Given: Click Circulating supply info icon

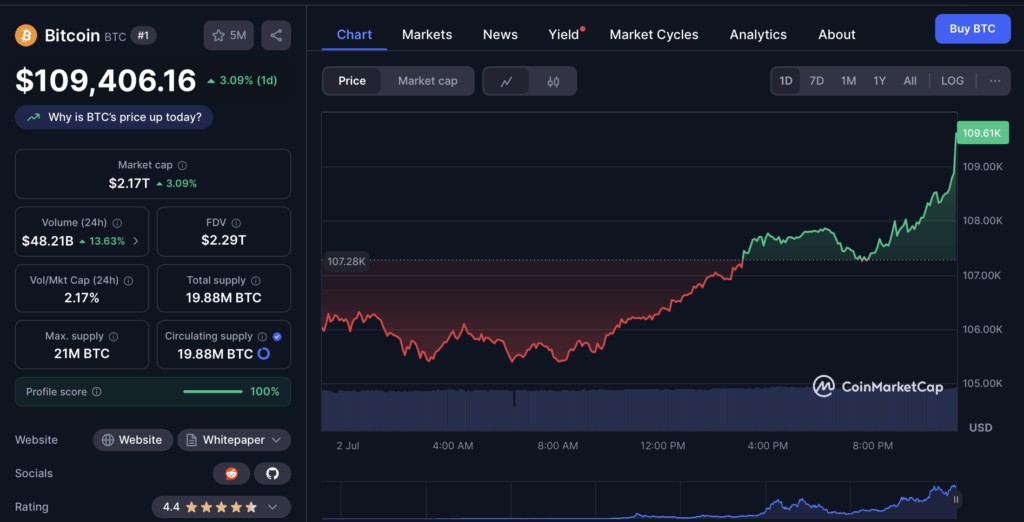Looking at the screenshot, I should pos(262,336).
